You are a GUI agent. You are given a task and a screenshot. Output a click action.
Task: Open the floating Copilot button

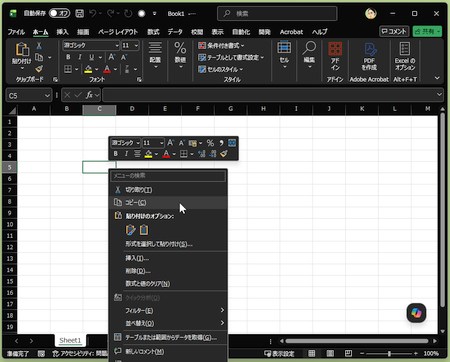tap(416, 313)
